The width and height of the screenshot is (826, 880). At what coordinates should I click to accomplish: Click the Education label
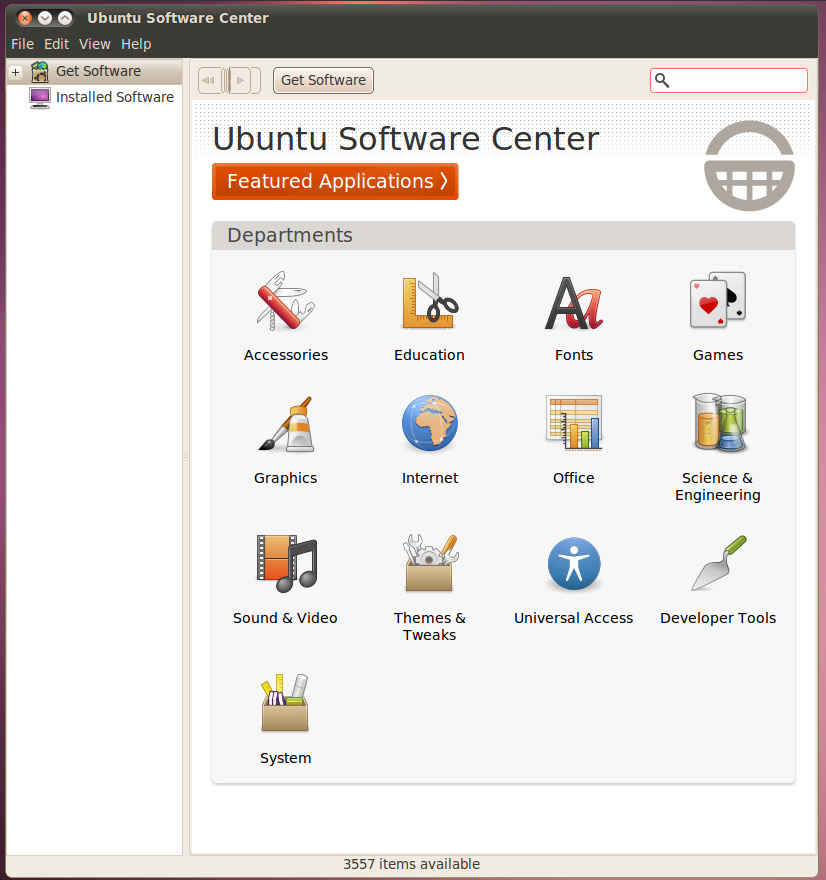(429, 355)
